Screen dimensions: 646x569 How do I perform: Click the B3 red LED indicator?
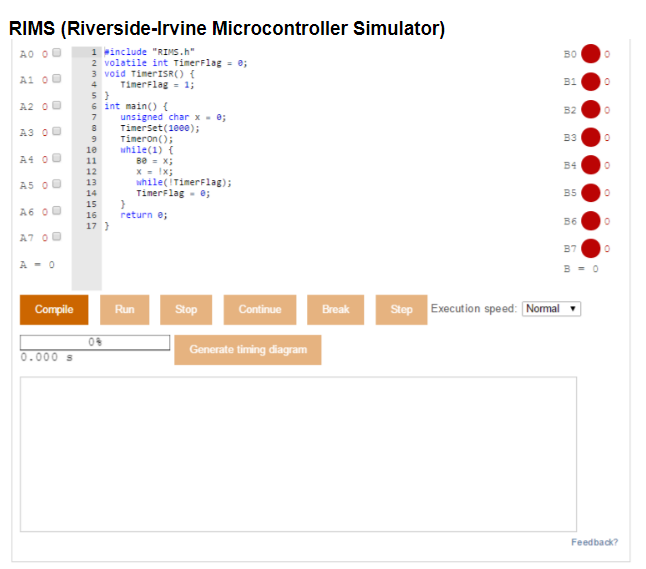click(591, 137)
